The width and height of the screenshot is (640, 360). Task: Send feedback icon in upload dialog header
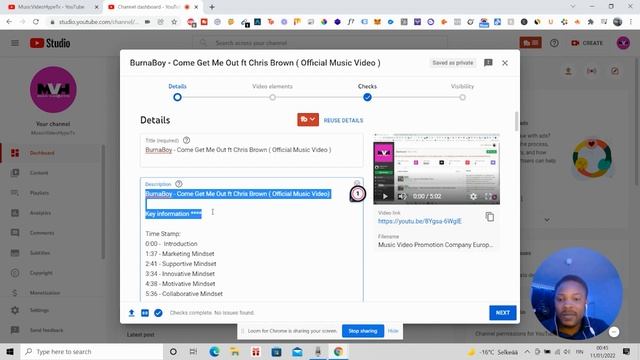(488, 62)
